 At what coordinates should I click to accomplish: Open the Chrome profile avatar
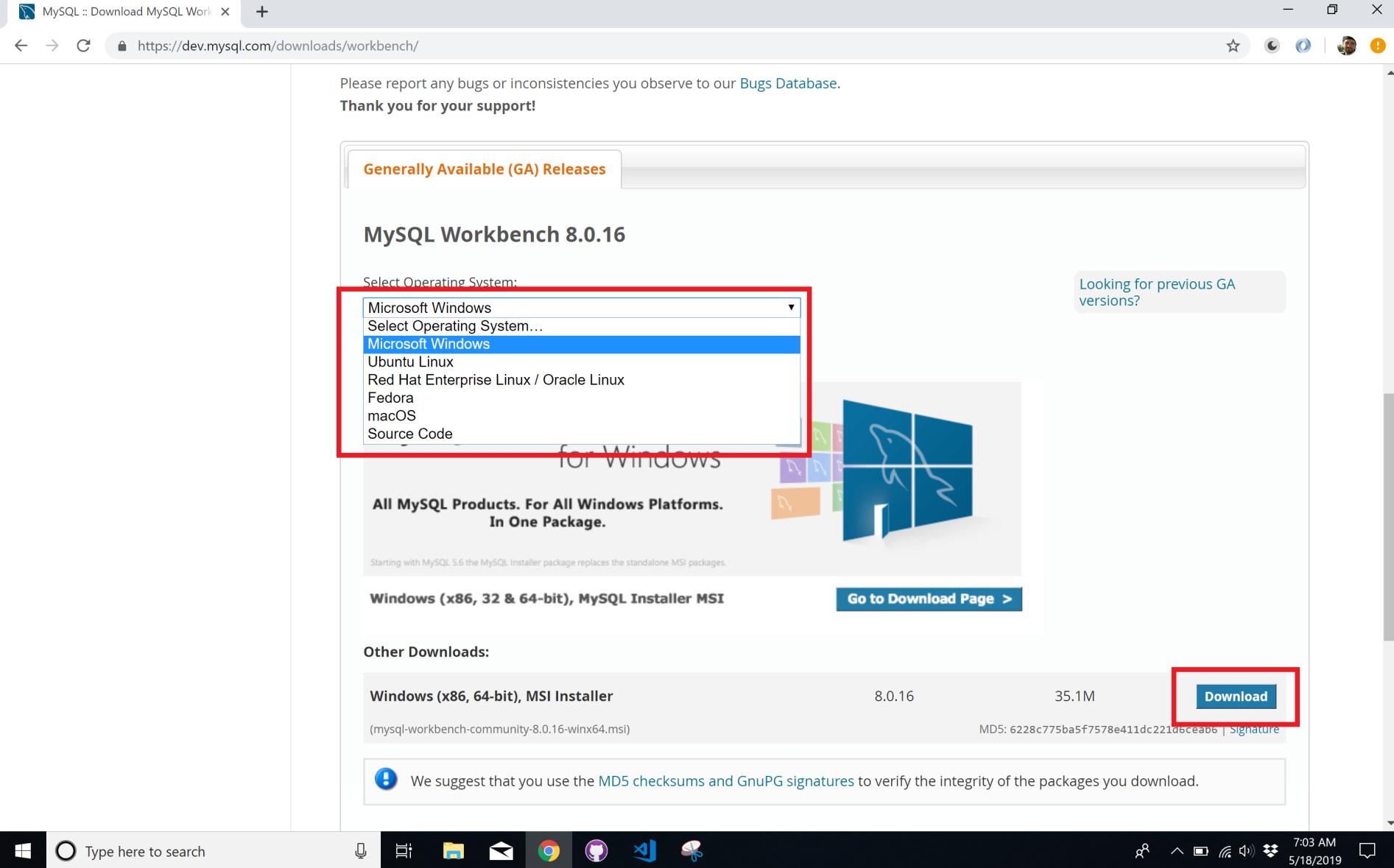click(x=1347, y=46)
